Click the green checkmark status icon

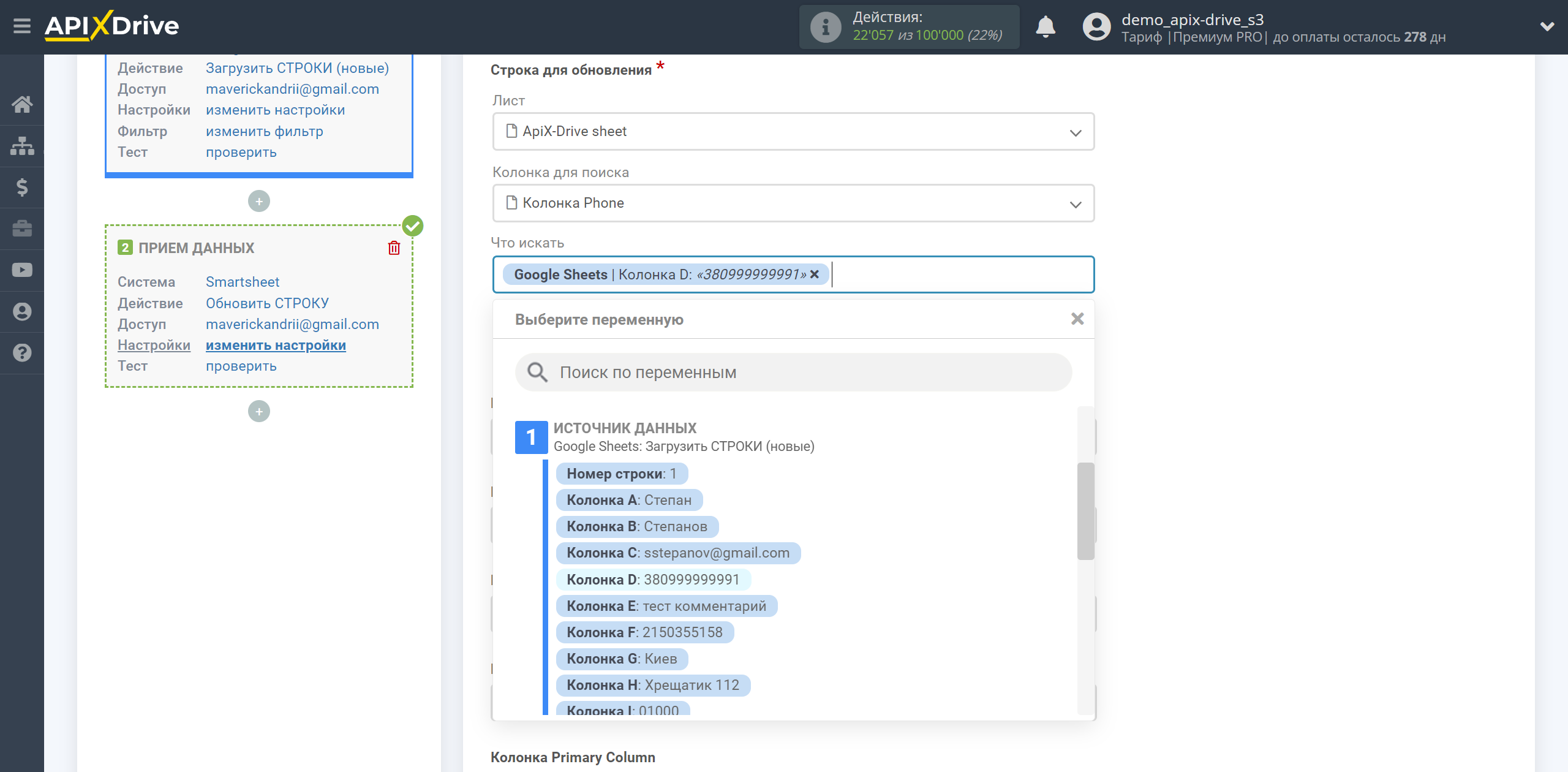tap(413, 225)
